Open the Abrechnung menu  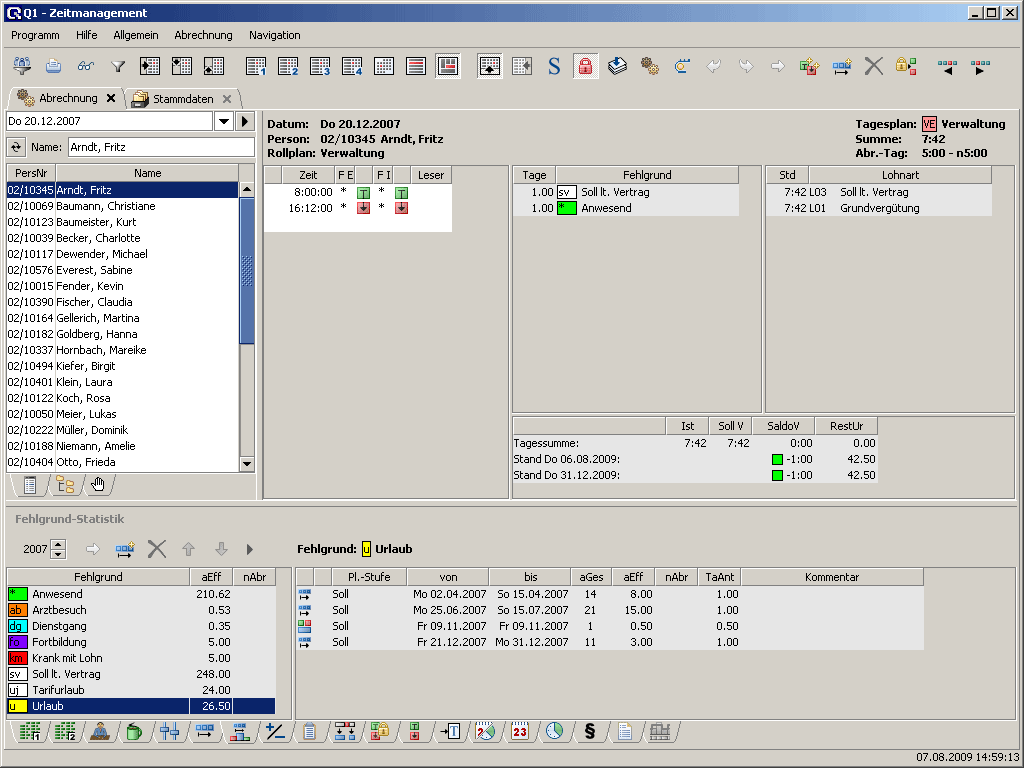click(203, 35)
